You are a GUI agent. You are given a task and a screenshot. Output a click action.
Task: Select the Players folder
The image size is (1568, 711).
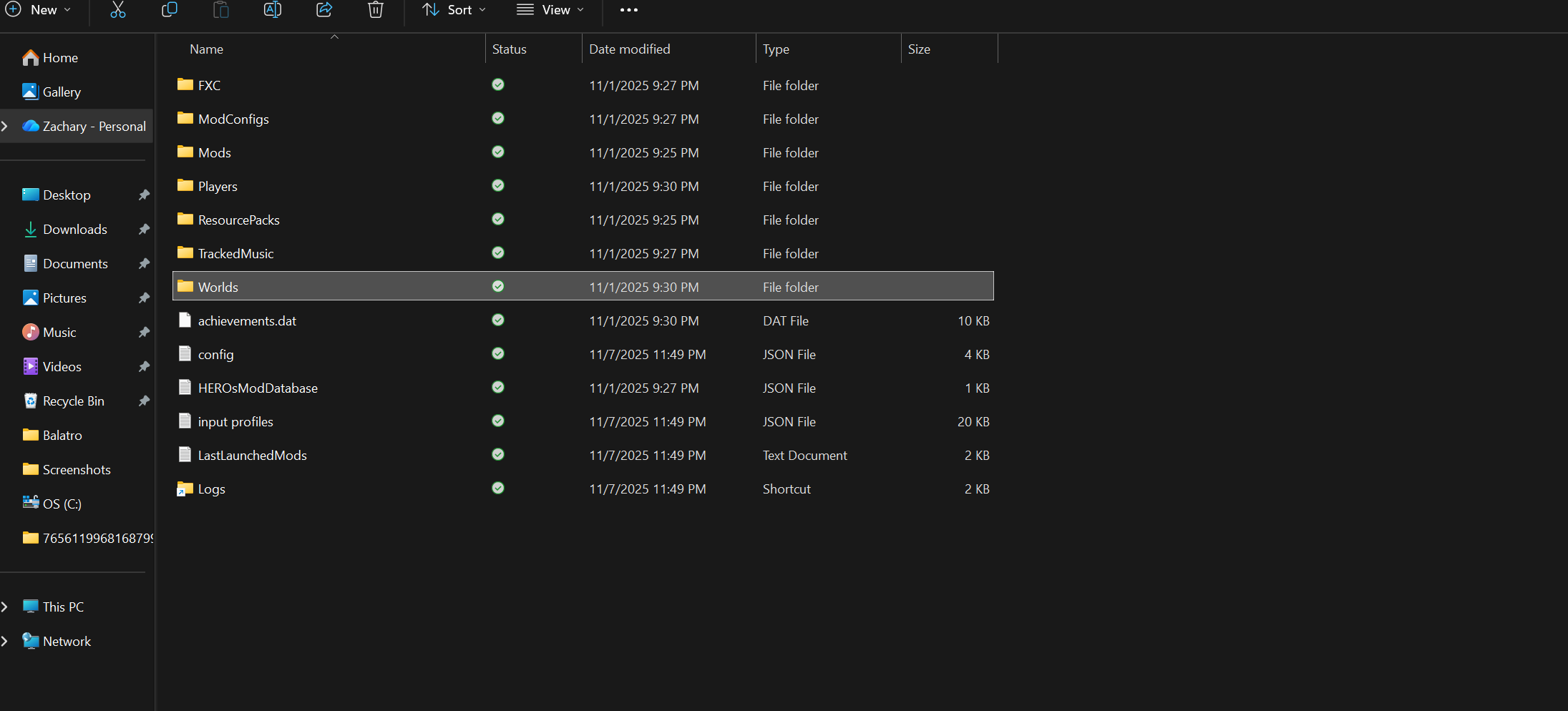[x=583, y=187]
